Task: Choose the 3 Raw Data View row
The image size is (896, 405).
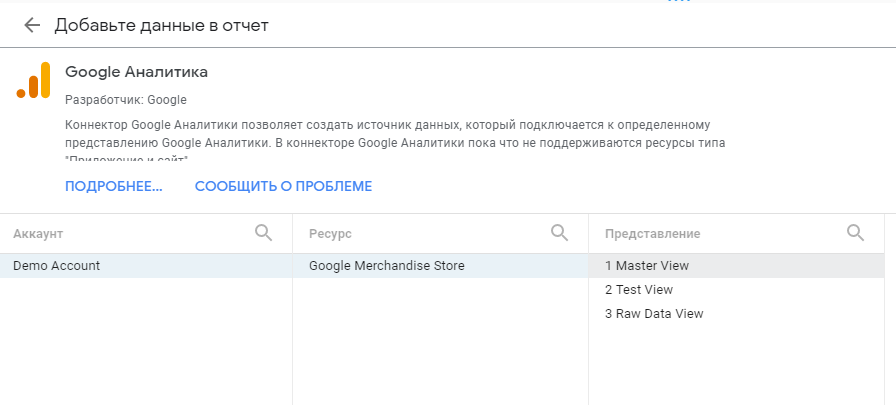Action: pyautogui.click(x=737, y=314)
